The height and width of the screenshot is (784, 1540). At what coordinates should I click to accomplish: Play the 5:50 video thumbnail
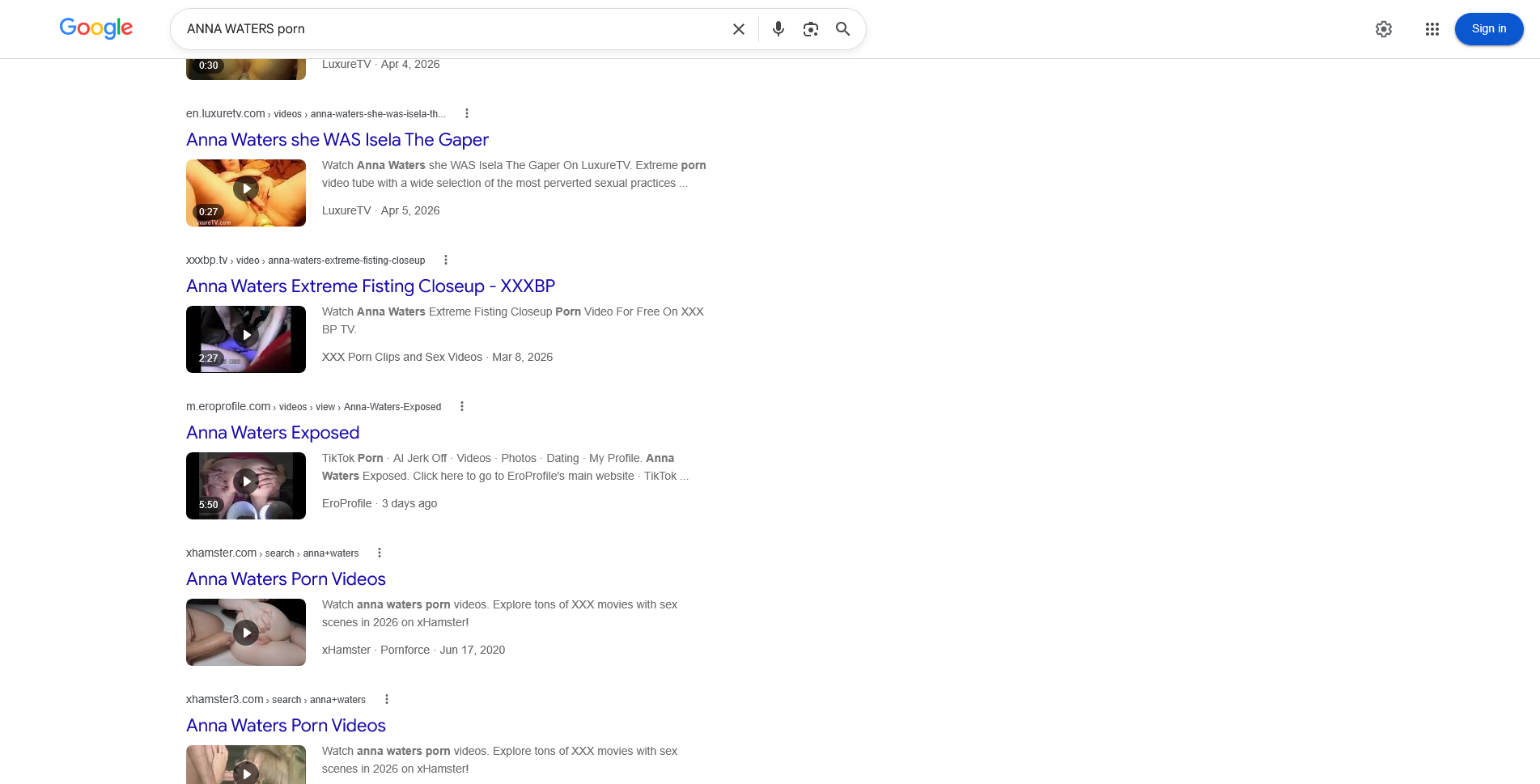(x=246, y=485)
